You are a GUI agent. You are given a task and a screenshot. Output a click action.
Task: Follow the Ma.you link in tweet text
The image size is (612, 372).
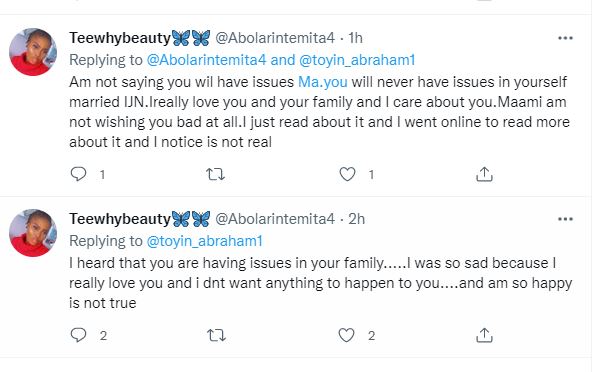pyautogui.click(x=323, y=82)
